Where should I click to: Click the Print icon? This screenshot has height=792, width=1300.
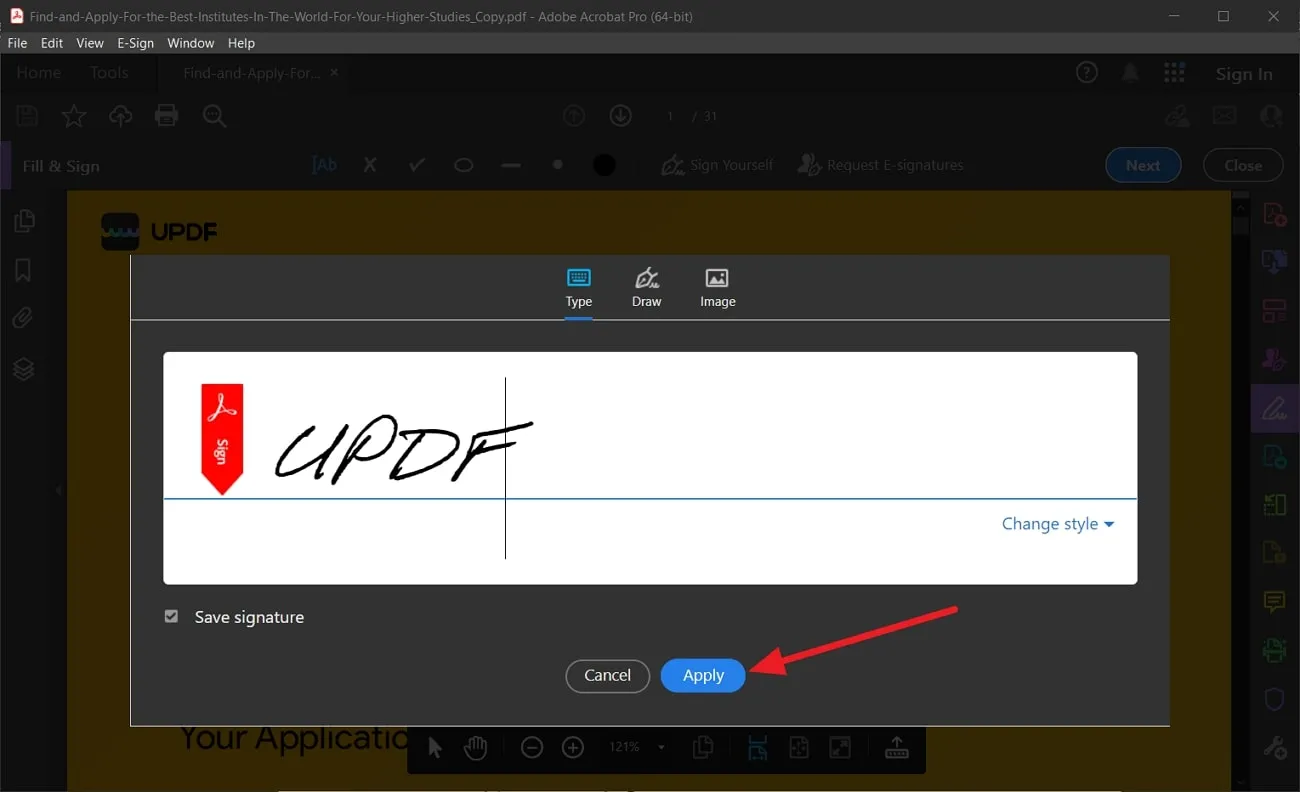click(x=167, y=116)
